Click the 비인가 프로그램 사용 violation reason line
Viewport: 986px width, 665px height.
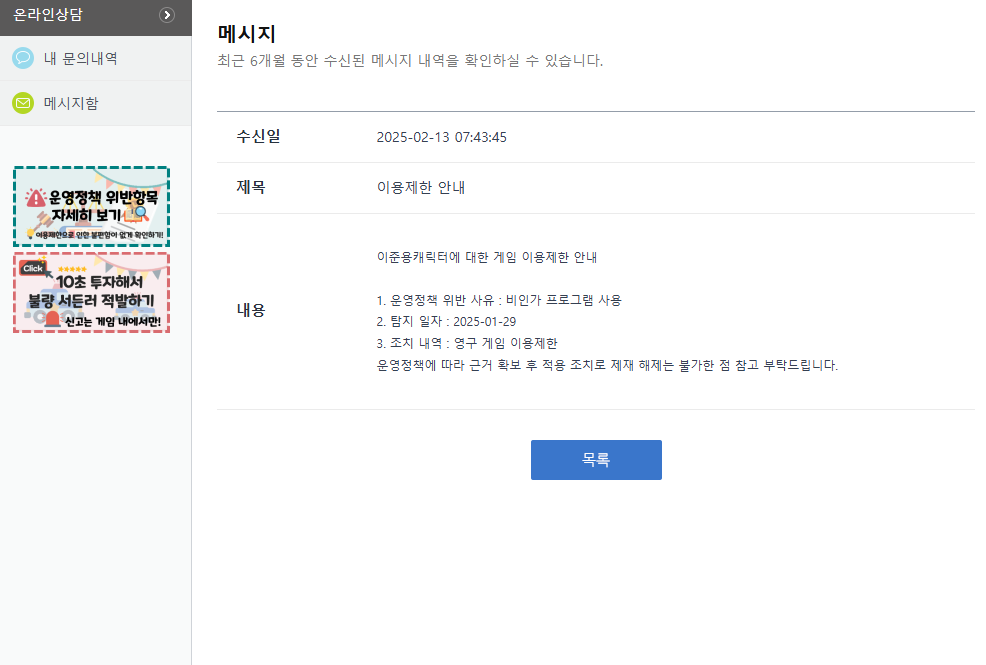(x=499, y=300)
